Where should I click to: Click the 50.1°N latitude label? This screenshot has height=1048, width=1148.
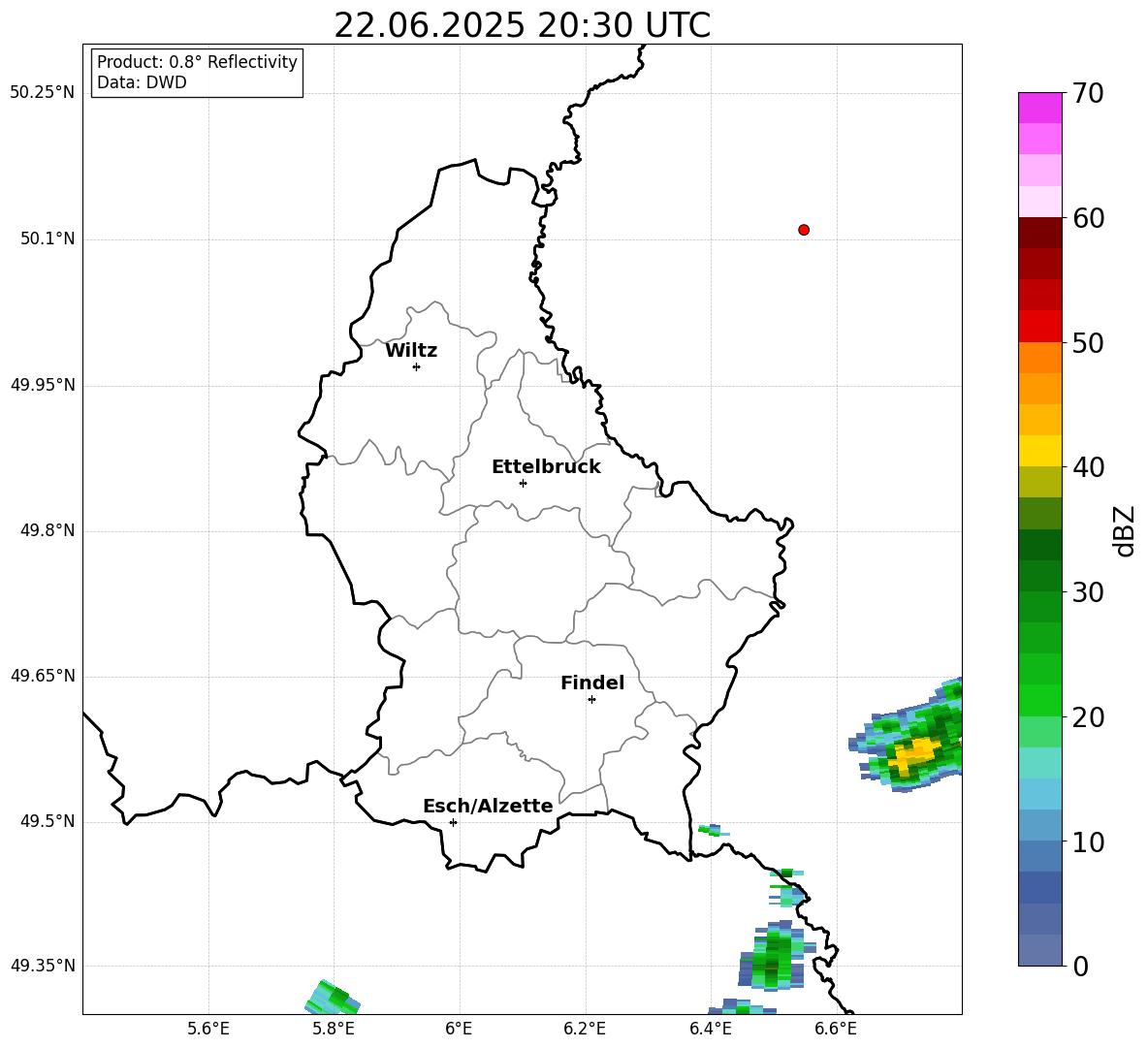48,238
